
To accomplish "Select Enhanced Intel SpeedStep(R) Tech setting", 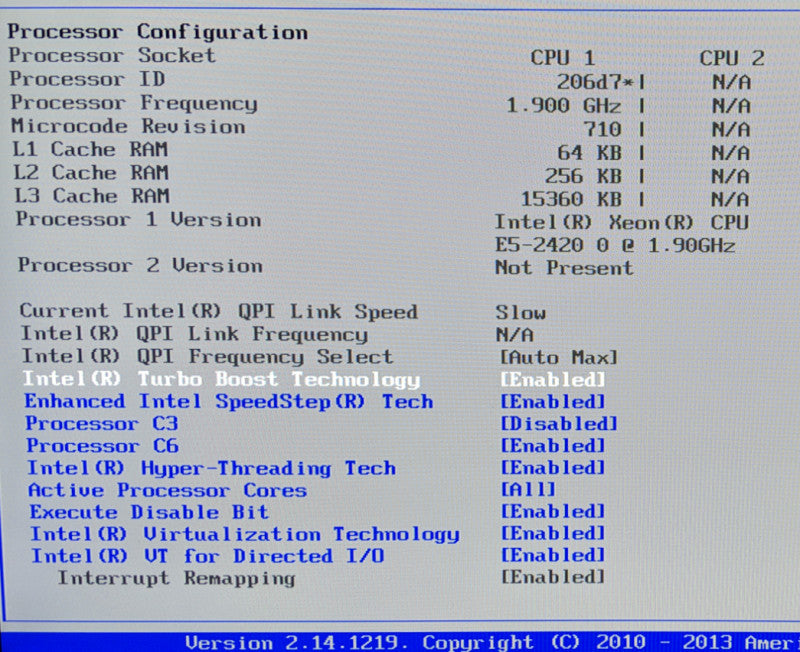I will click(x=229, y=402).
